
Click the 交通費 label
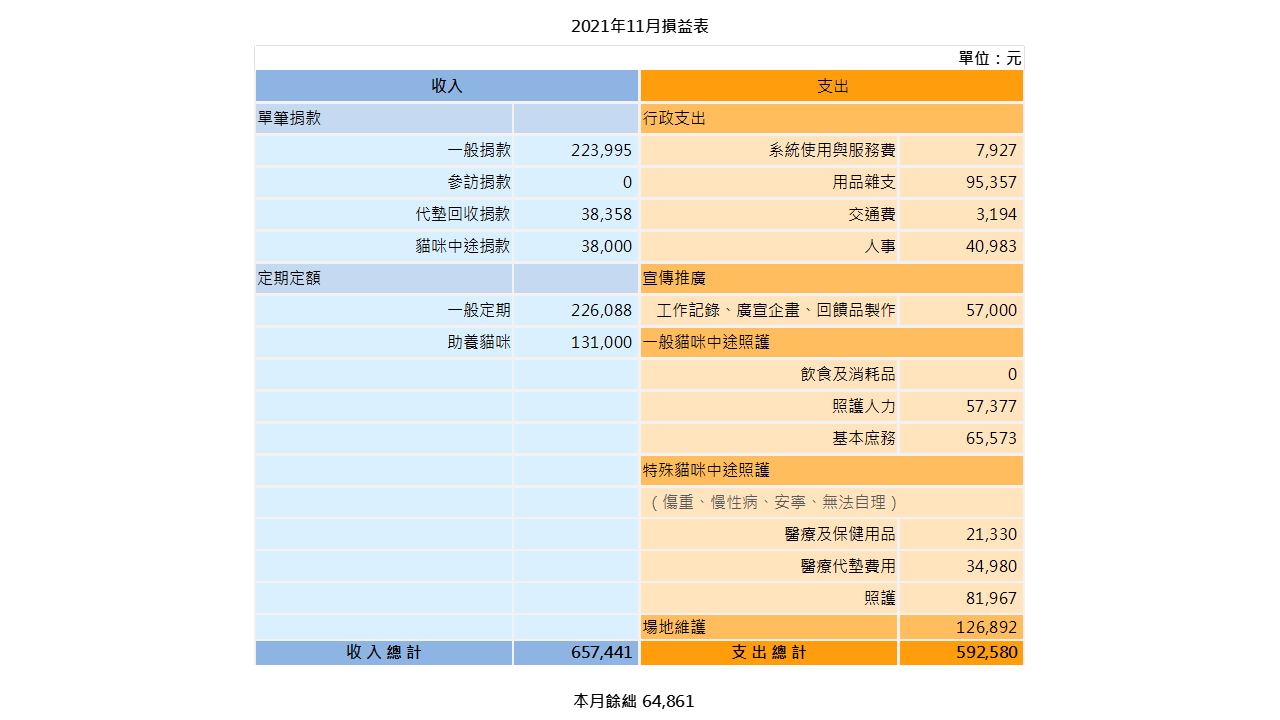[872, 214]
